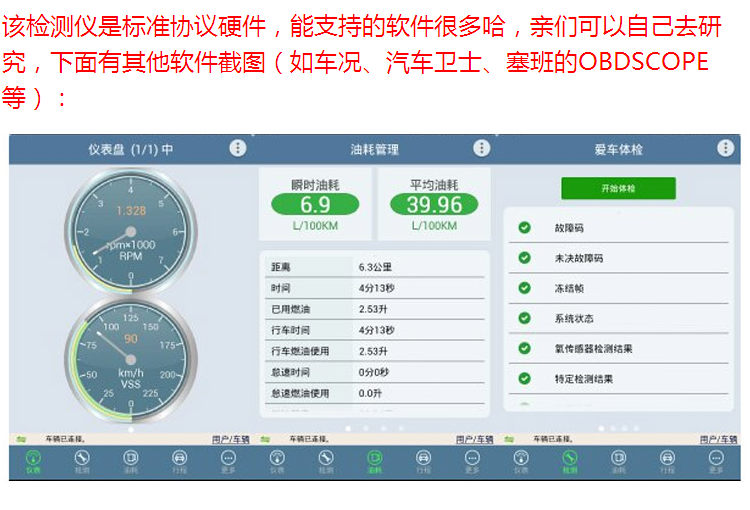Click the 90 speed reading
Viewport: 750px width, 510px height.
(131, 339)
